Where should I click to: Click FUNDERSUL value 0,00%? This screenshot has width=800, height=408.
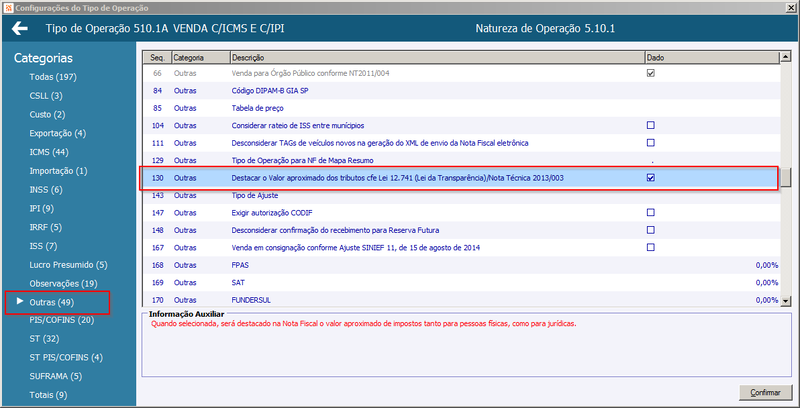[x=767, y=300]
